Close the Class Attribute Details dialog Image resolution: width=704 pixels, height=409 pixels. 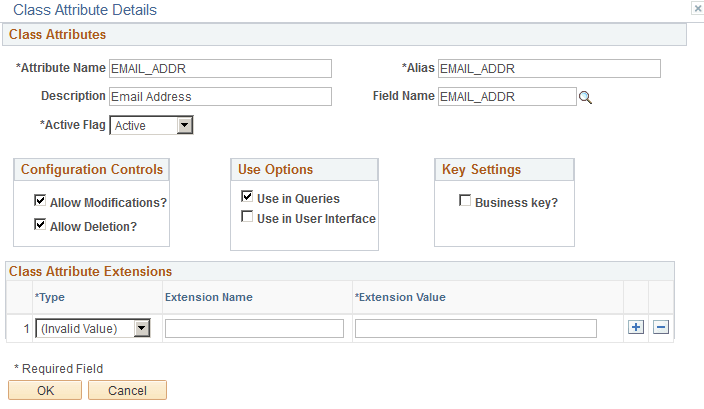coord(696,8)
